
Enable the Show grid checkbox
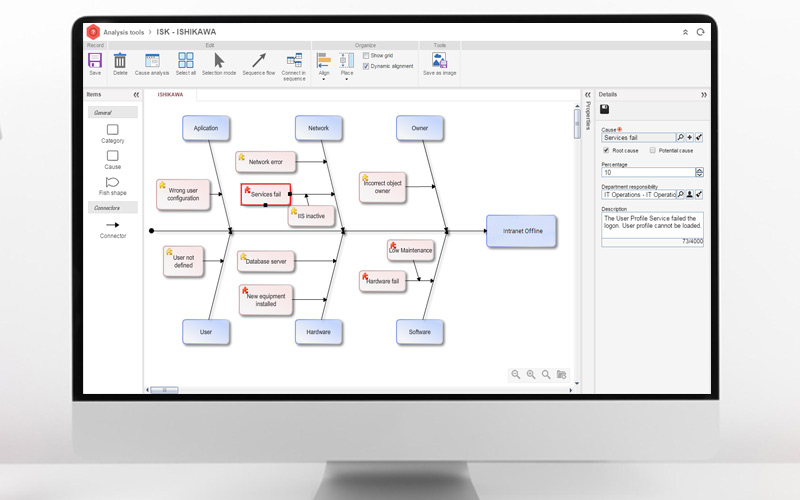pyautogui.click(x=366, y=56)
